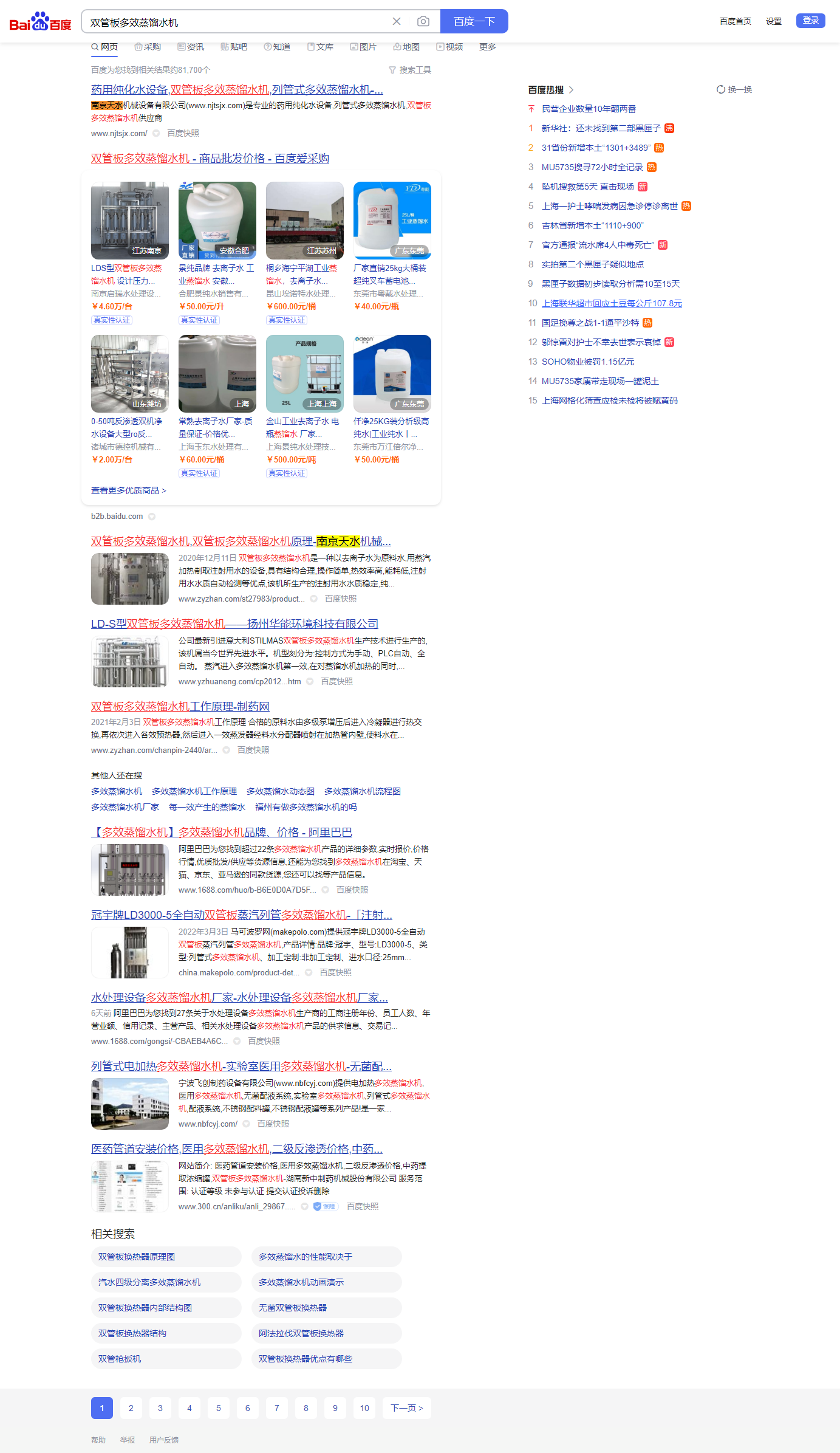This screenshot has height=1453, width=840.
Task: Click icon beside www.zyzhan.com/st27983 URL
Action: [x=314, y=599]
